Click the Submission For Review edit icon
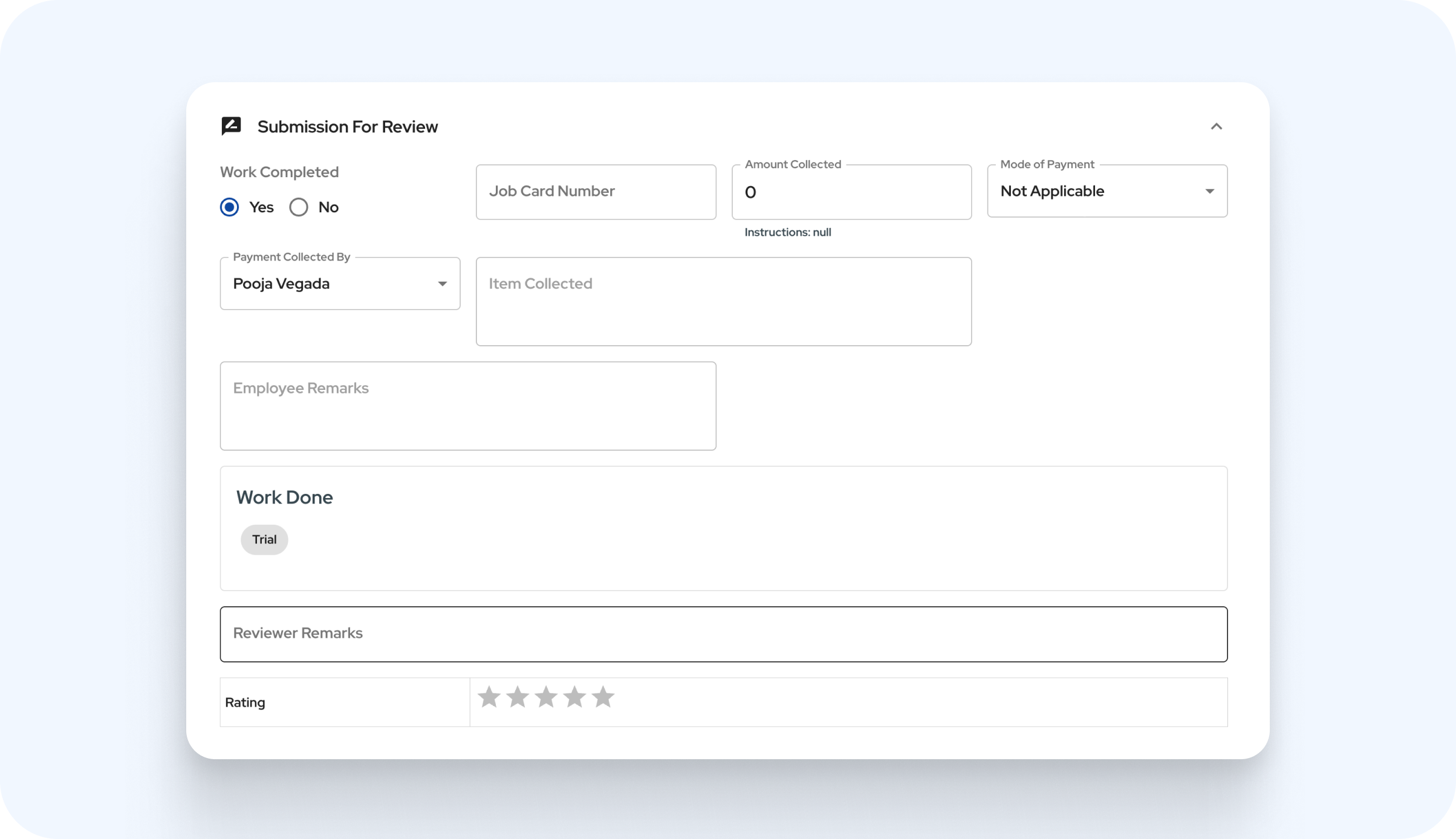 click(231, 126)
